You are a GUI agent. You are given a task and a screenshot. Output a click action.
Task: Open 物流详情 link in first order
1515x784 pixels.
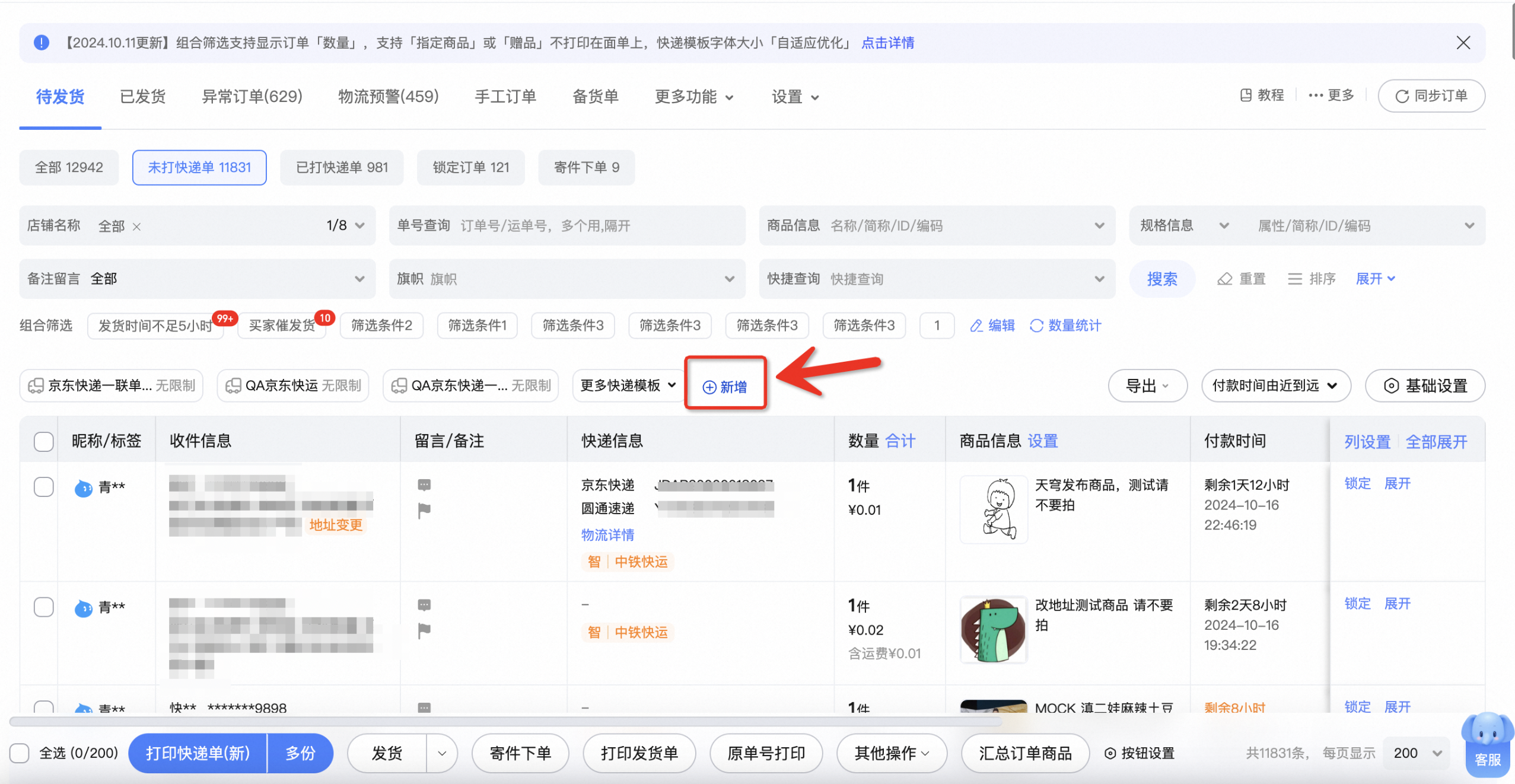(607, 535)
